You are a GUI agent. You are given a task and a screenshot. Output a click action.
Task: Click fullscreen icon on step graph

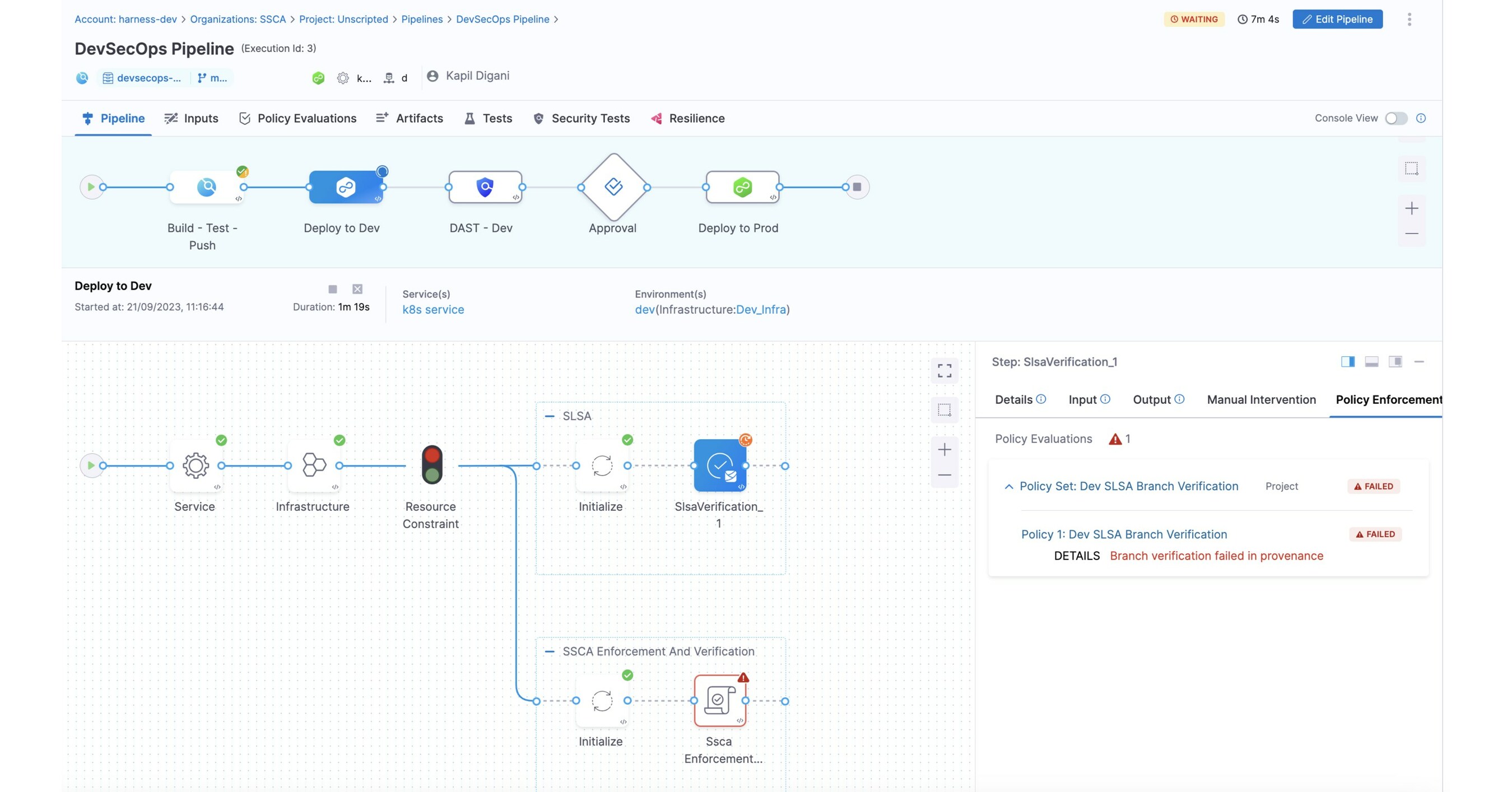pyautogui.click(x=945, y=370)
